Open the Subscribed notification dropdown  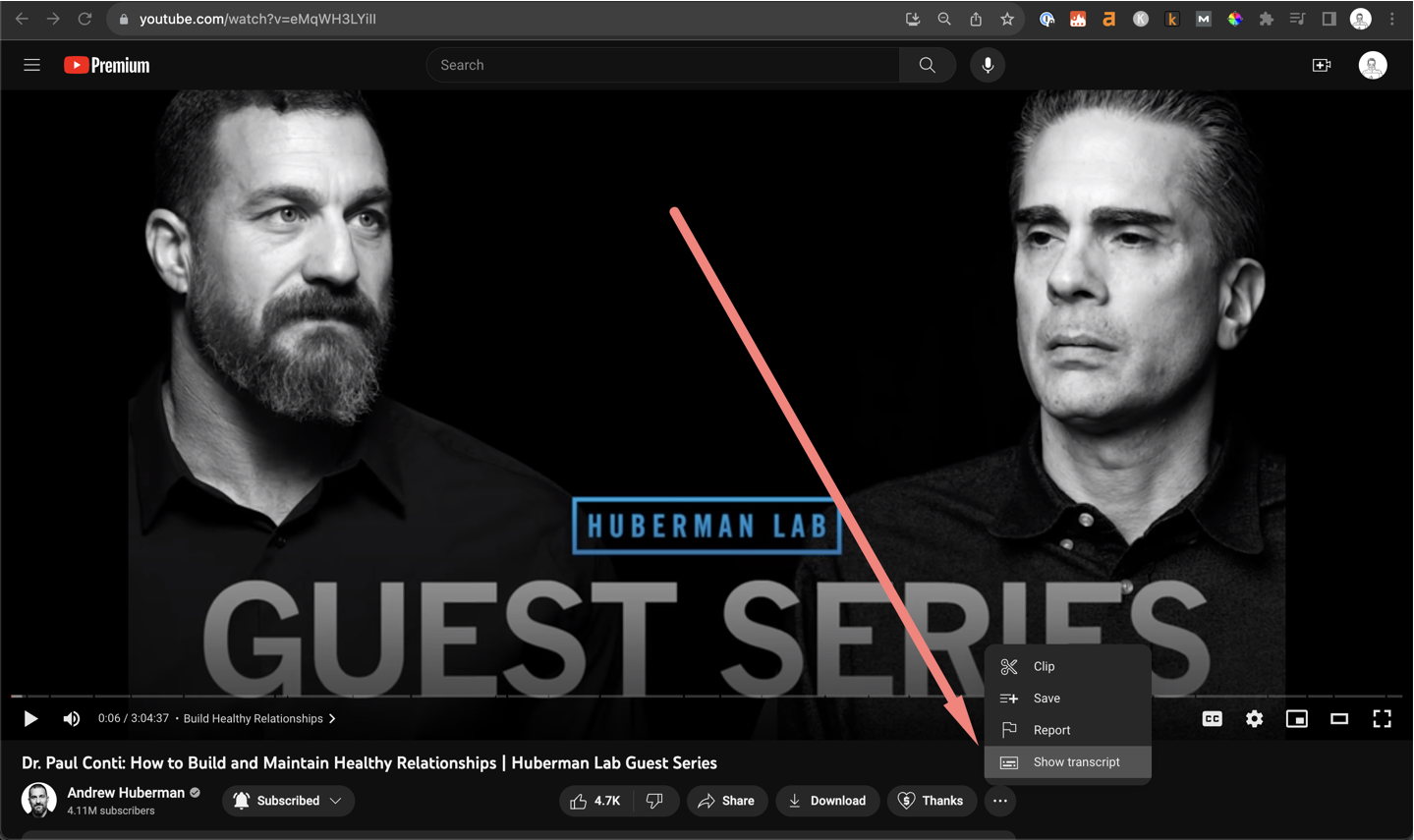click(x=288, y=801)
